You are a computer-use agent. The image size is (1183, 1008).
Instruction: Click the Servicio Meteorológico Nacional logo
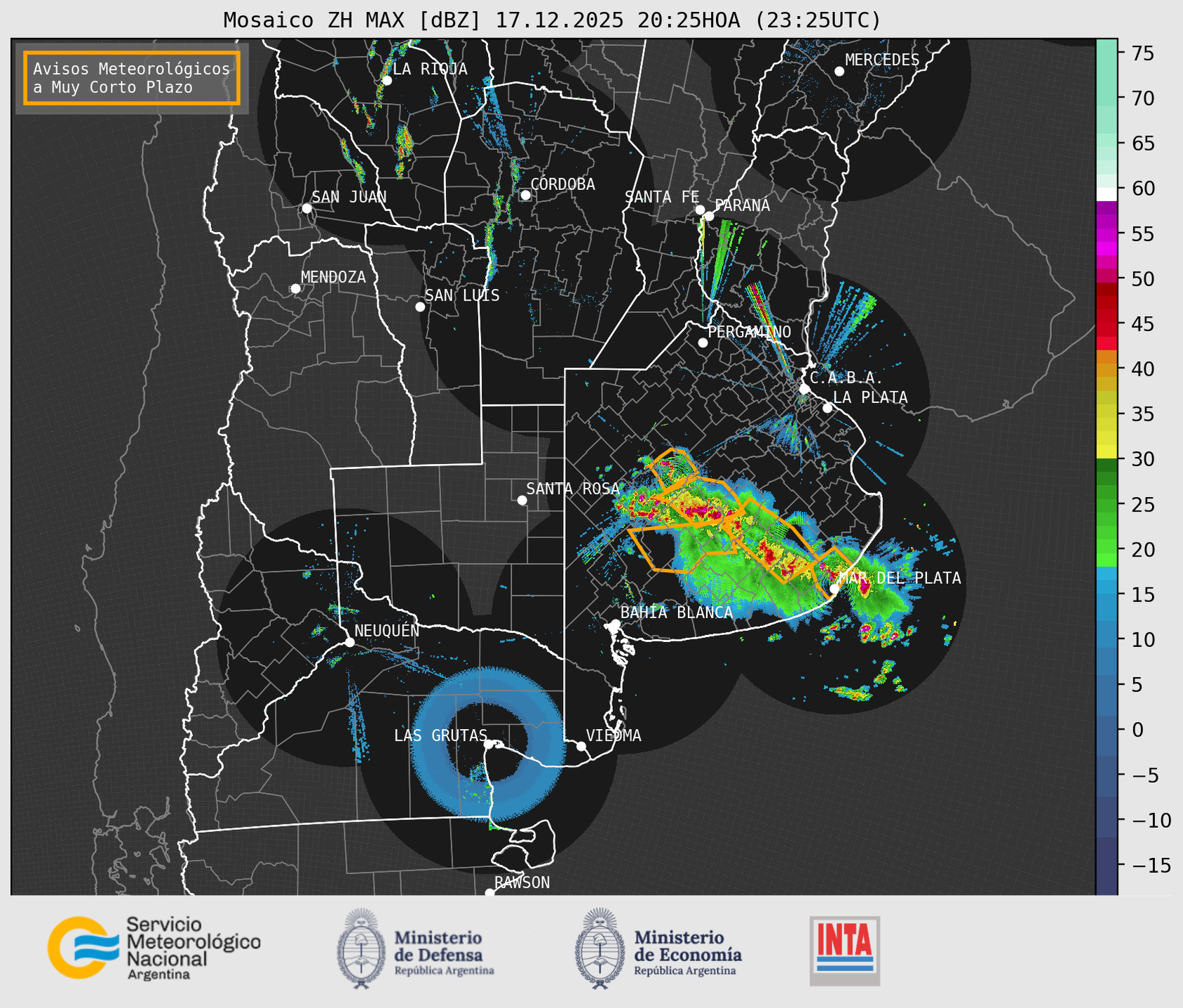154,948
